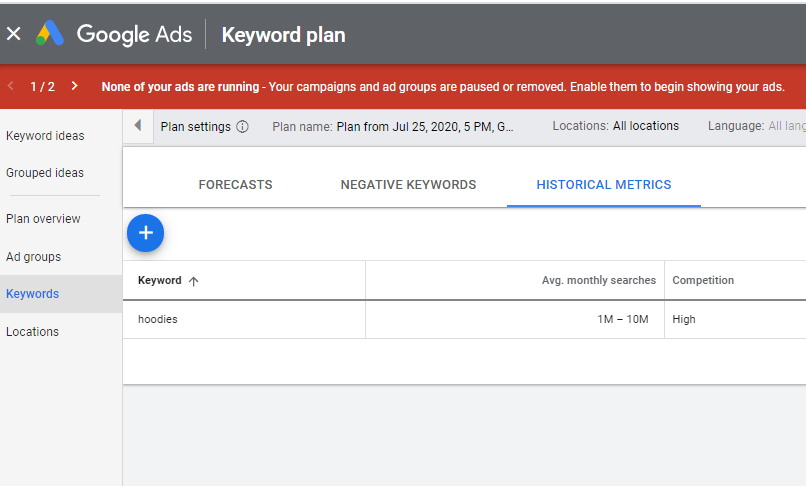Click the 1M – 10M searches value
Viewport: 806px width, 486px height.
[x=622, y=319]
